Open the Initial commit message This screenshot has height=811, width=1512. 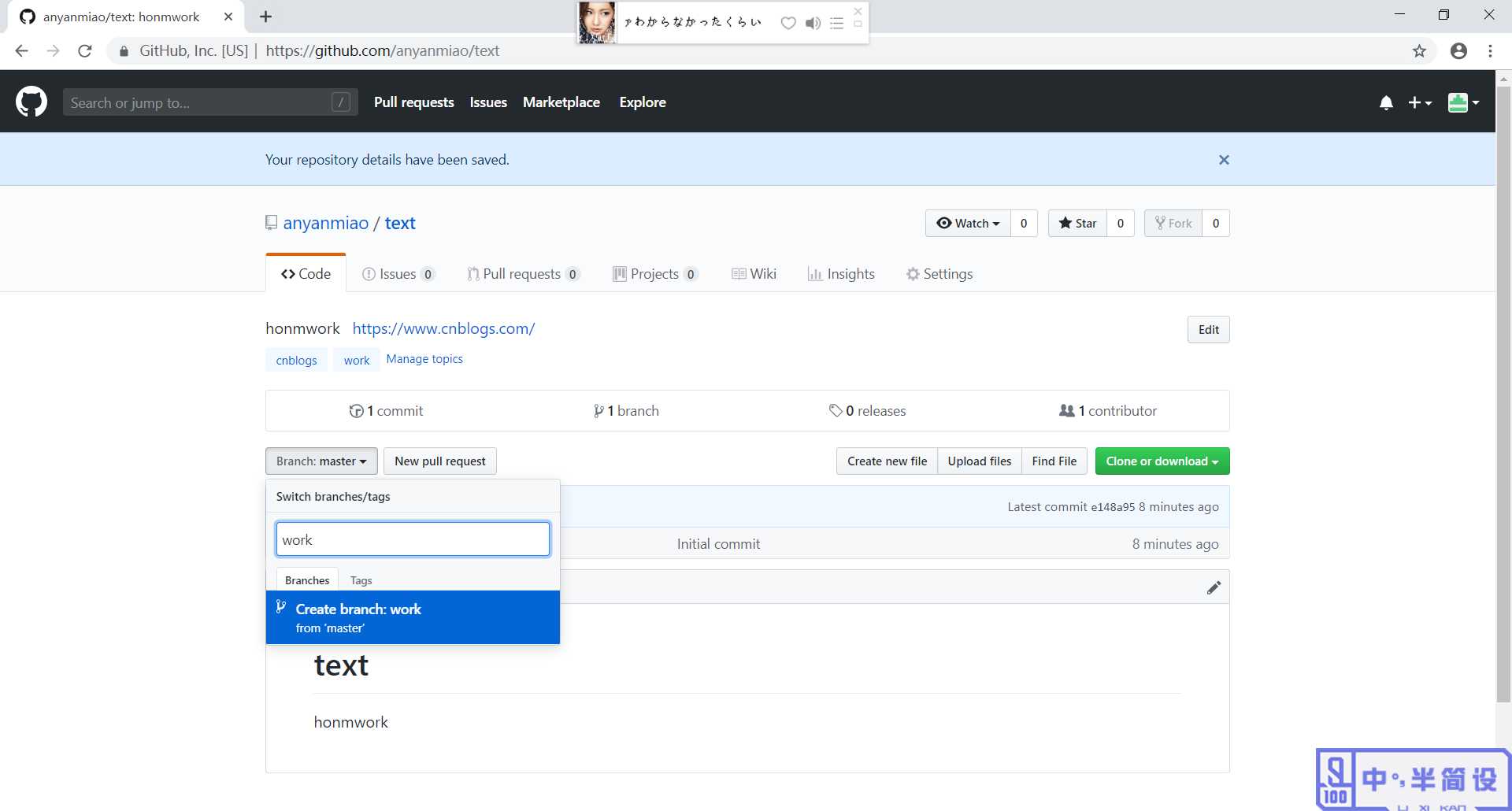718,544
